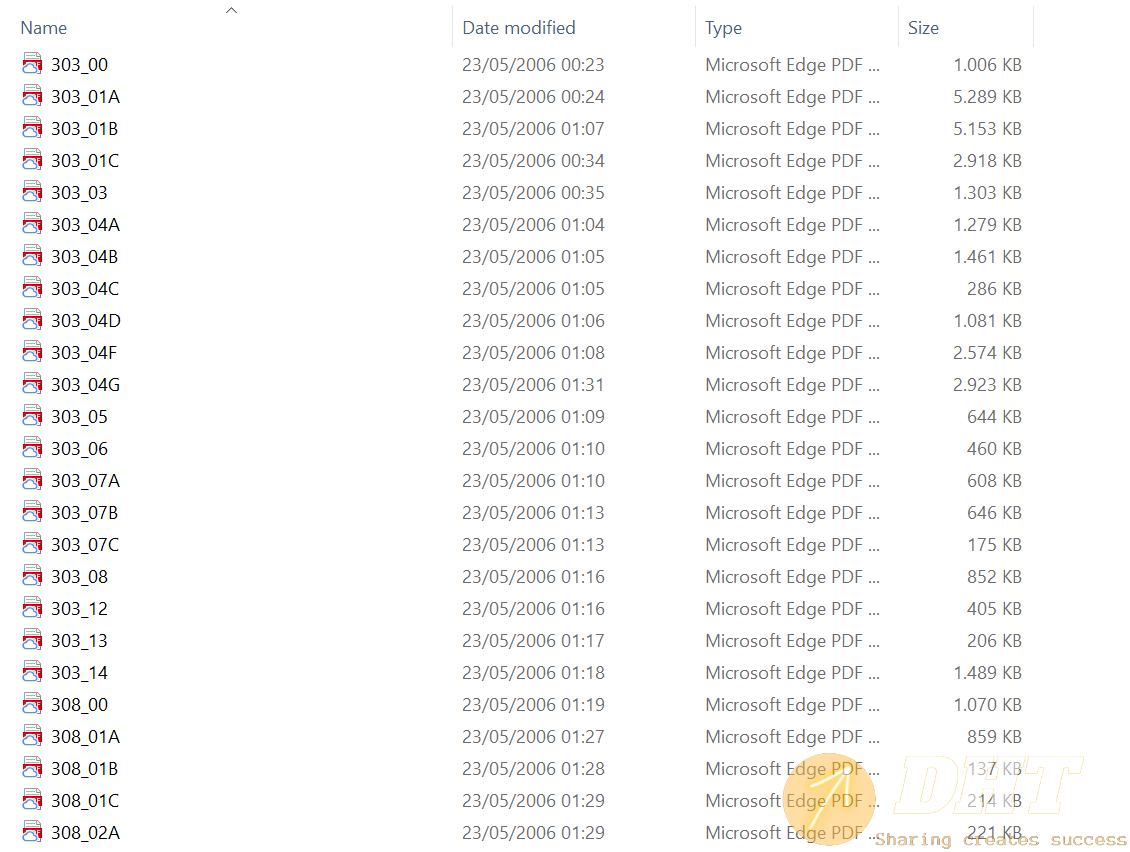Click the PDF icon for 303_08

click(x=32, y=575)
